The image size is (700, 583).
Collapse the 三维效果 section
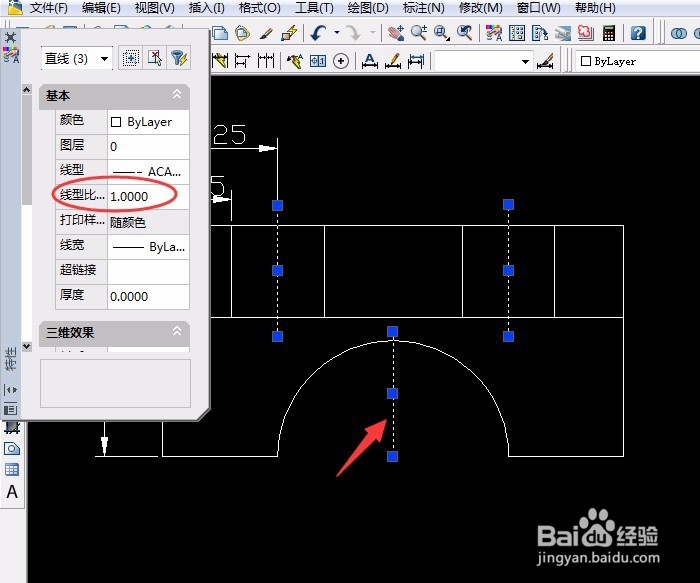click(177, 331)
